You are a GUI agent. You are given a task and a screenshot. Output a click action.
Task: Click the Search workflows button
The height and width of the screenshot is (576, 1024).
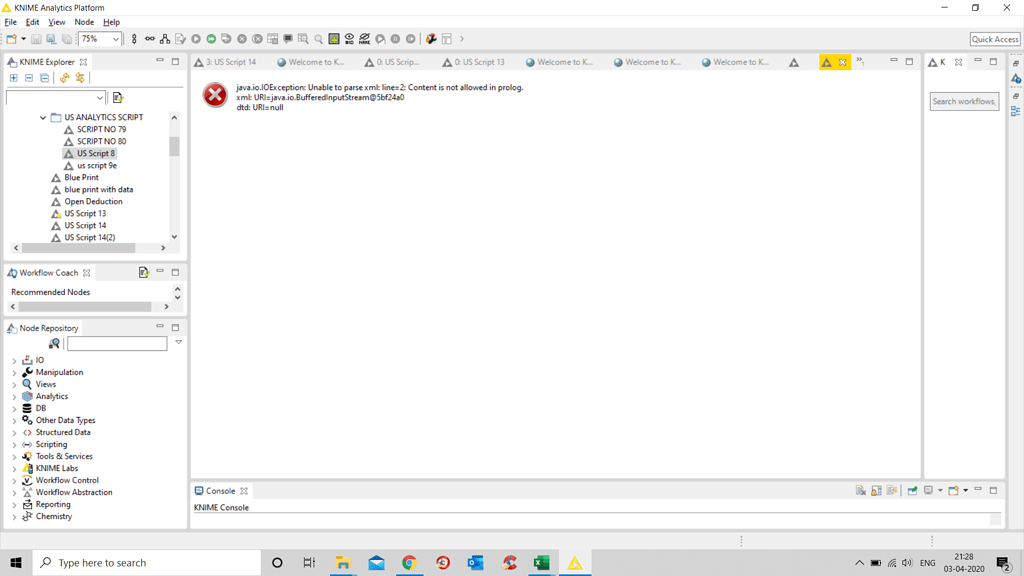(963, 101)
